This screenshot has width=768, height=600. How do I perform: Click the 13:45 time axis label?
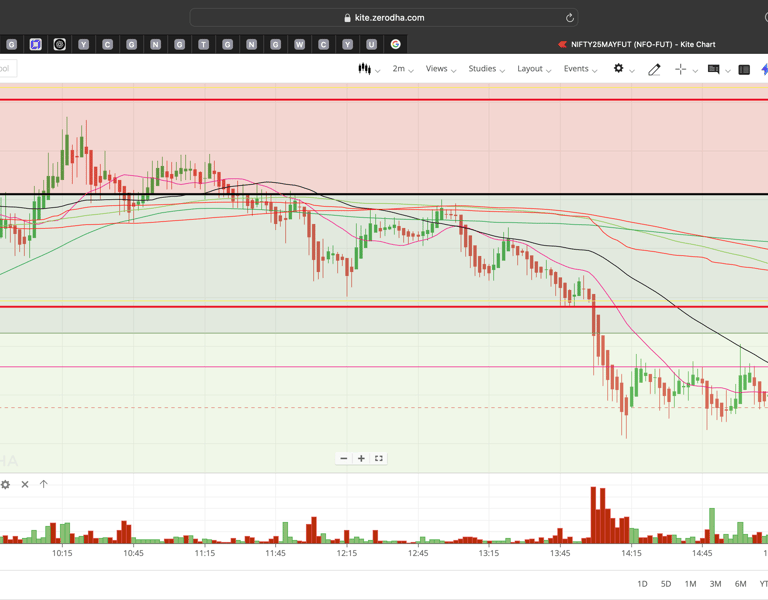(x=560, y=553)
